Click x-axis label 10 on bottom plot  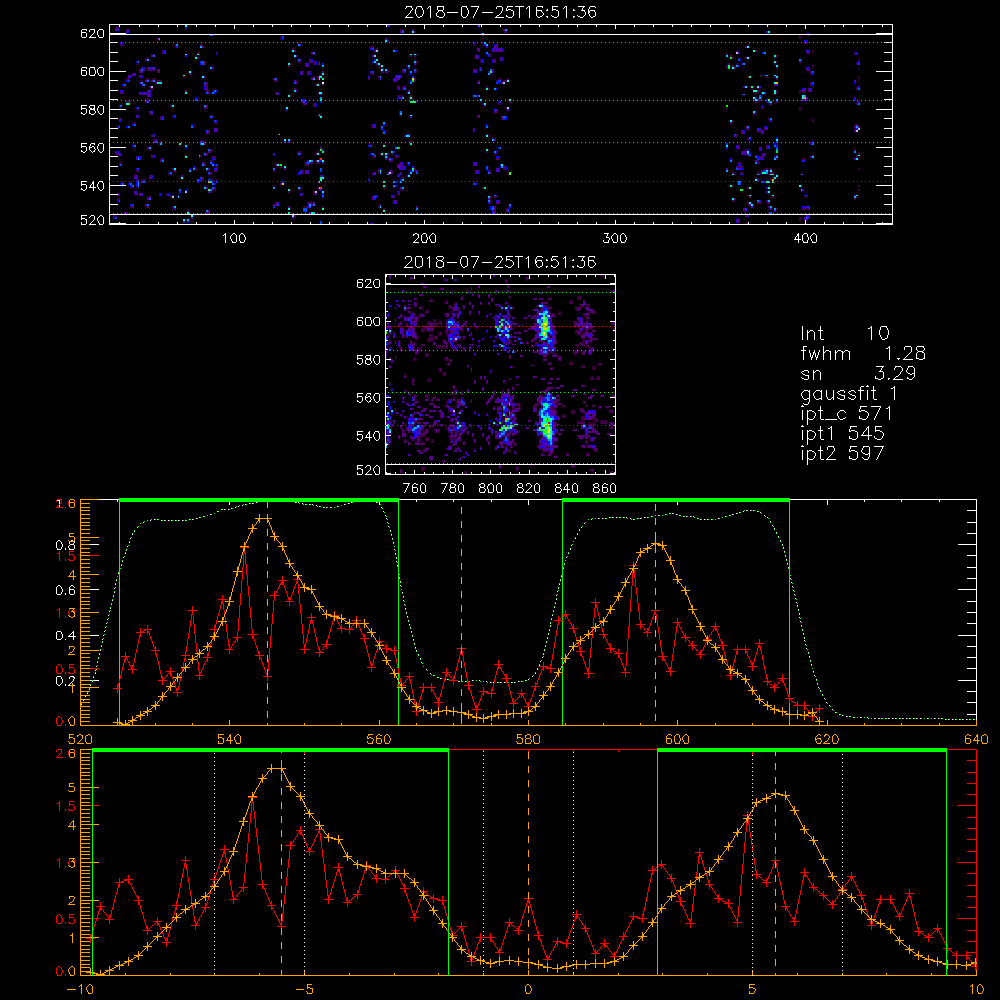click(x=976, y=990)
